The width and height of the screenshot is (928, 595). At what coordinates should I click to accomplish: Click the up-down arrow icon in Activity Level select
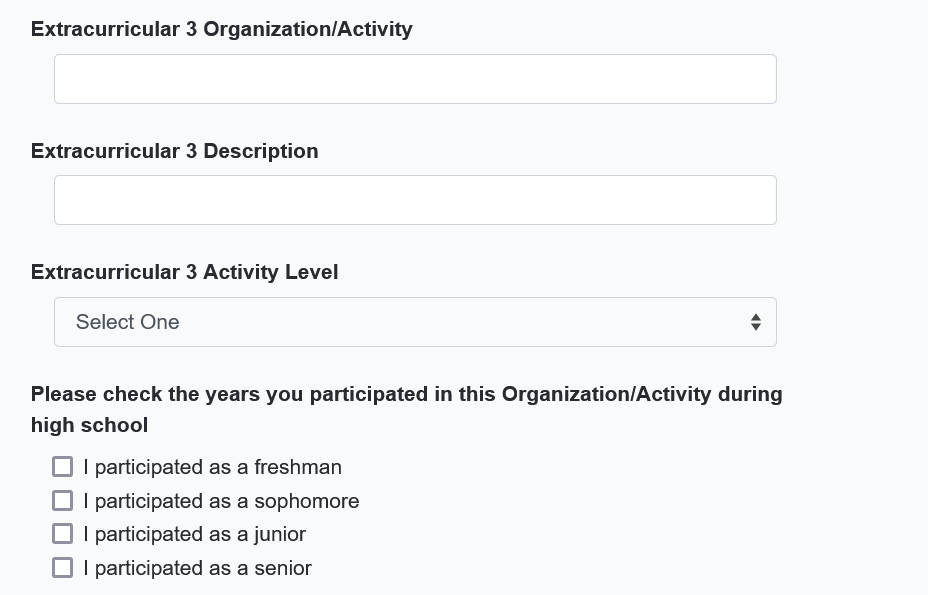coord(755,322)
